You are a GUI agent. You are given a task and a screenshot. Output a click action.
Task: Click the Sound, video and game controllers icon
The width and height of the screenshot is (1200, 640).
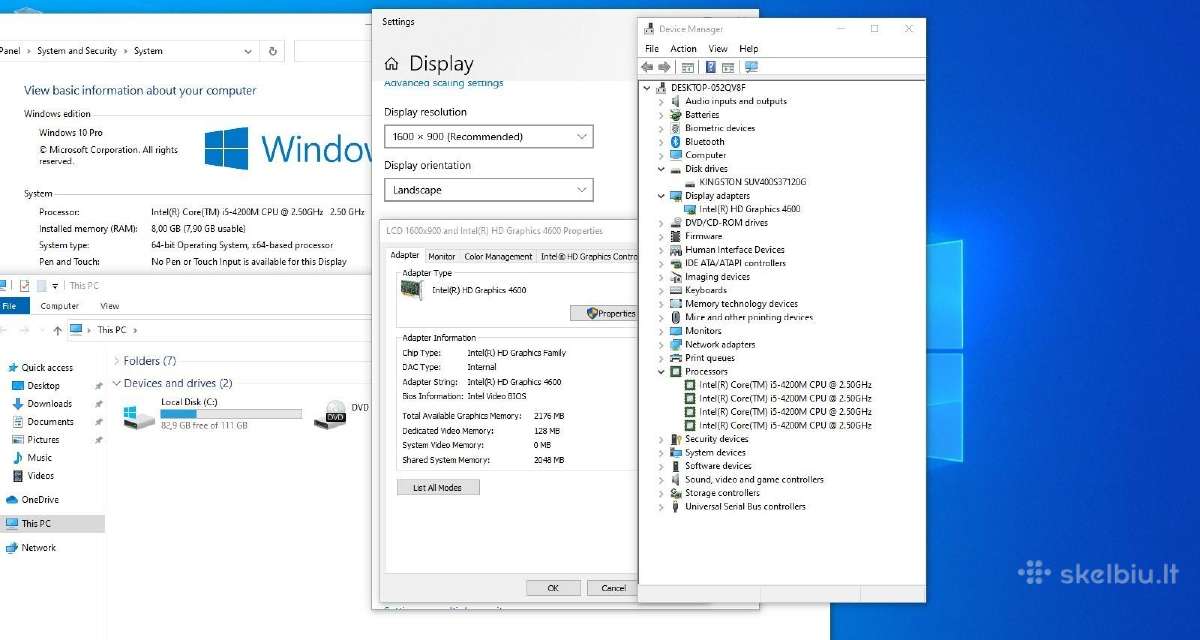tap(676, 480)
